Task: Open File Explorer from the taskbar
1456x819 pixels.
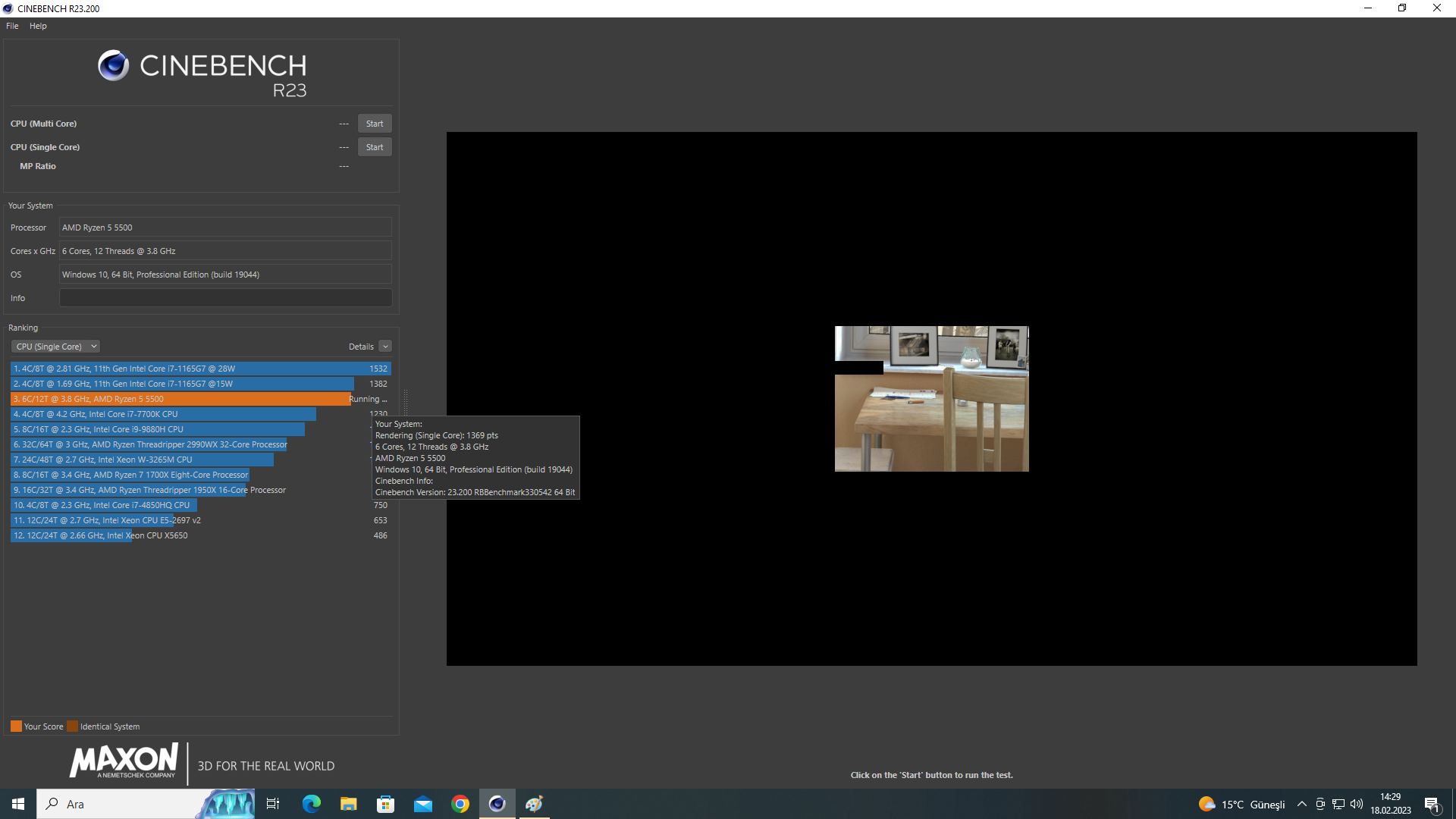Action: click(348, 804)
